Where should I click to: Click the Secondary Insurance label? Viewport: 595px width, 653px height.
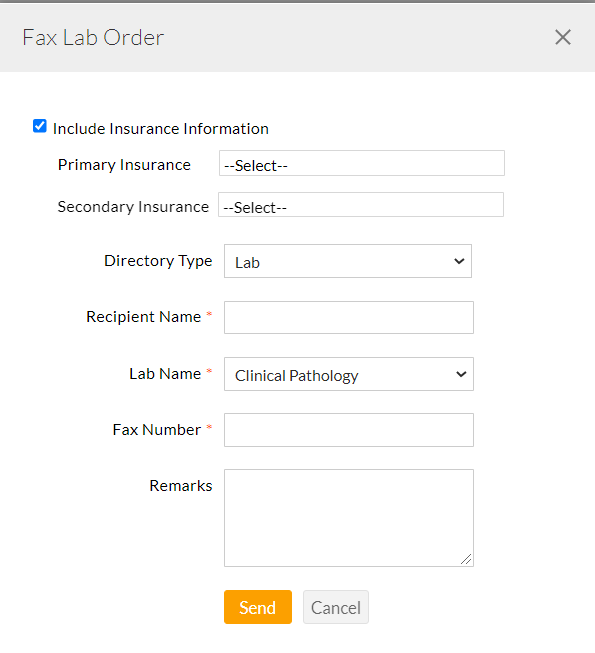click(x=133, y=207)
